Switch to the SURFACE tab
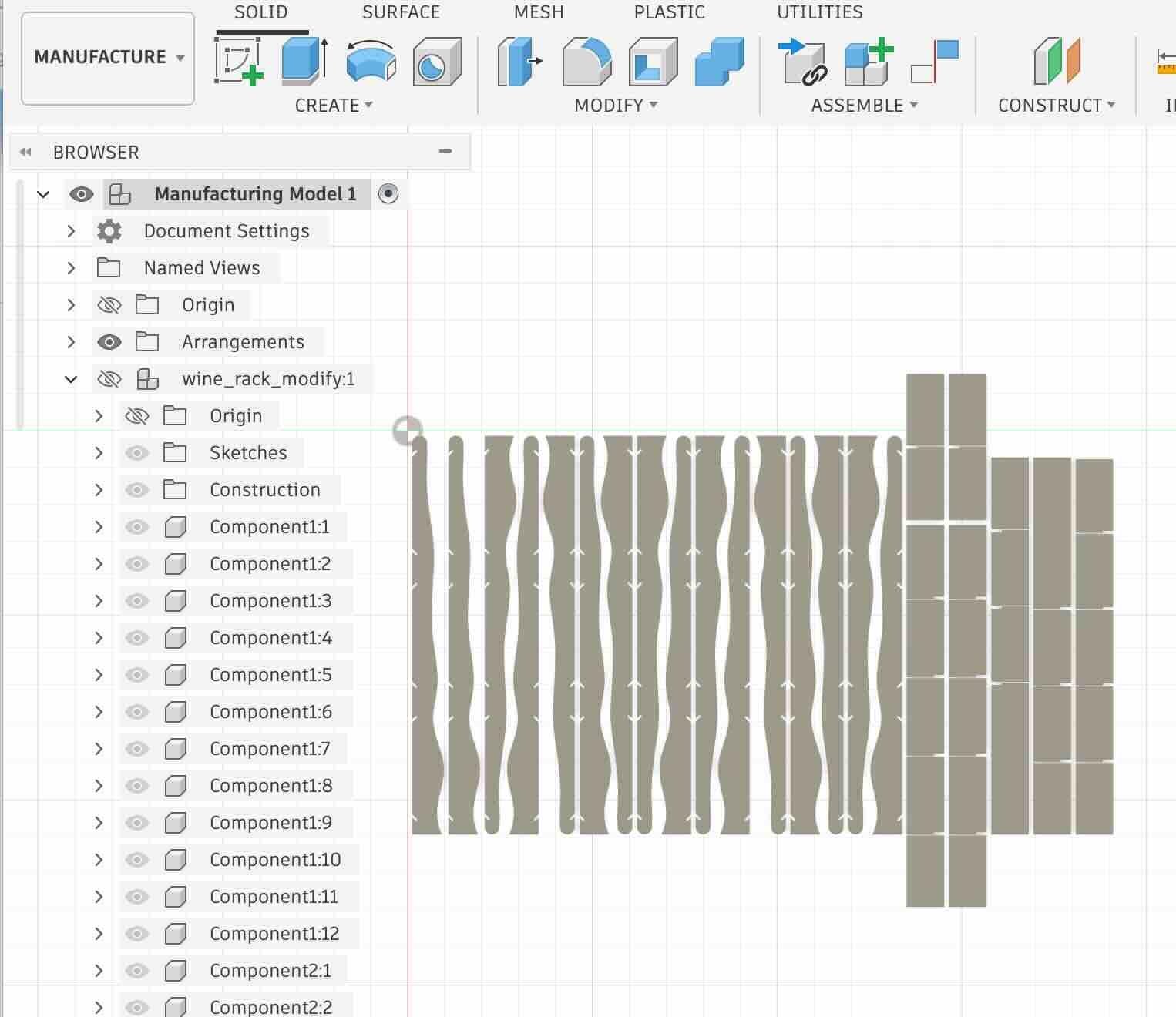Screen dimensions: 1176x1017 click(401, 12)
